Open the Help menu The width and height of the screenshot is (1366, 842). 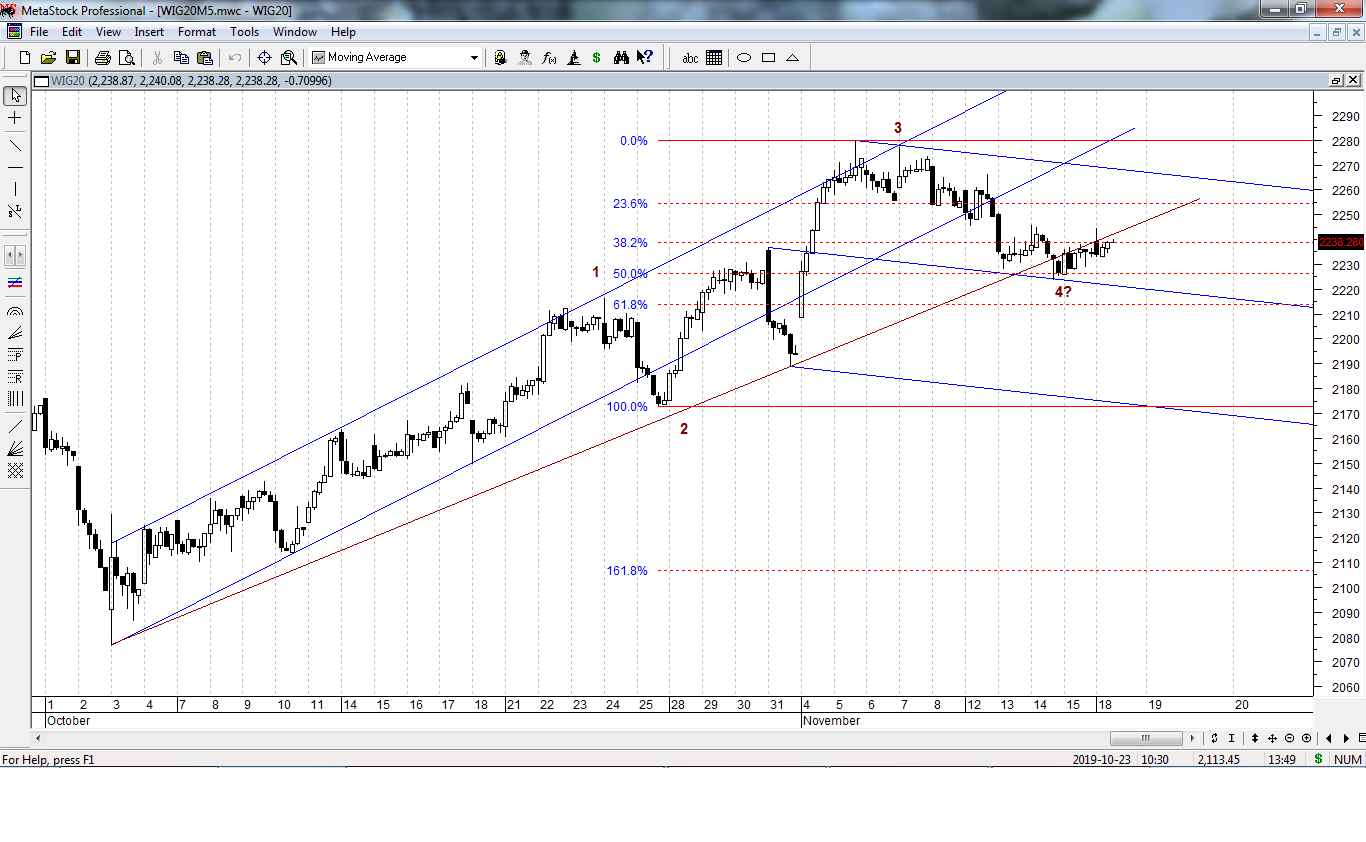[x=343, y=32]
